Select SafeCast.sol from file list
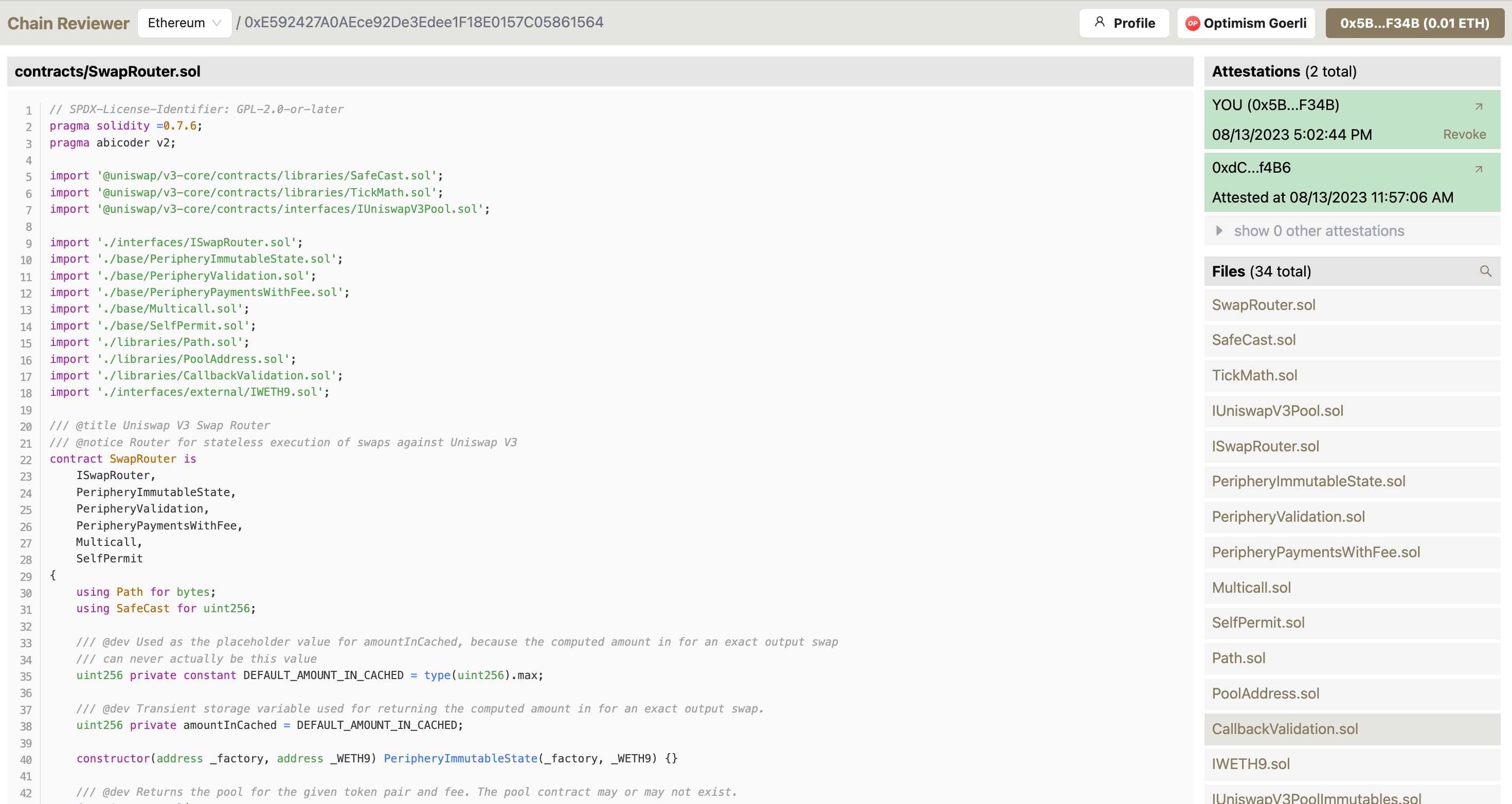Image resolution: width=1512 pixels, height=804 pixels. coord(1254,340)
